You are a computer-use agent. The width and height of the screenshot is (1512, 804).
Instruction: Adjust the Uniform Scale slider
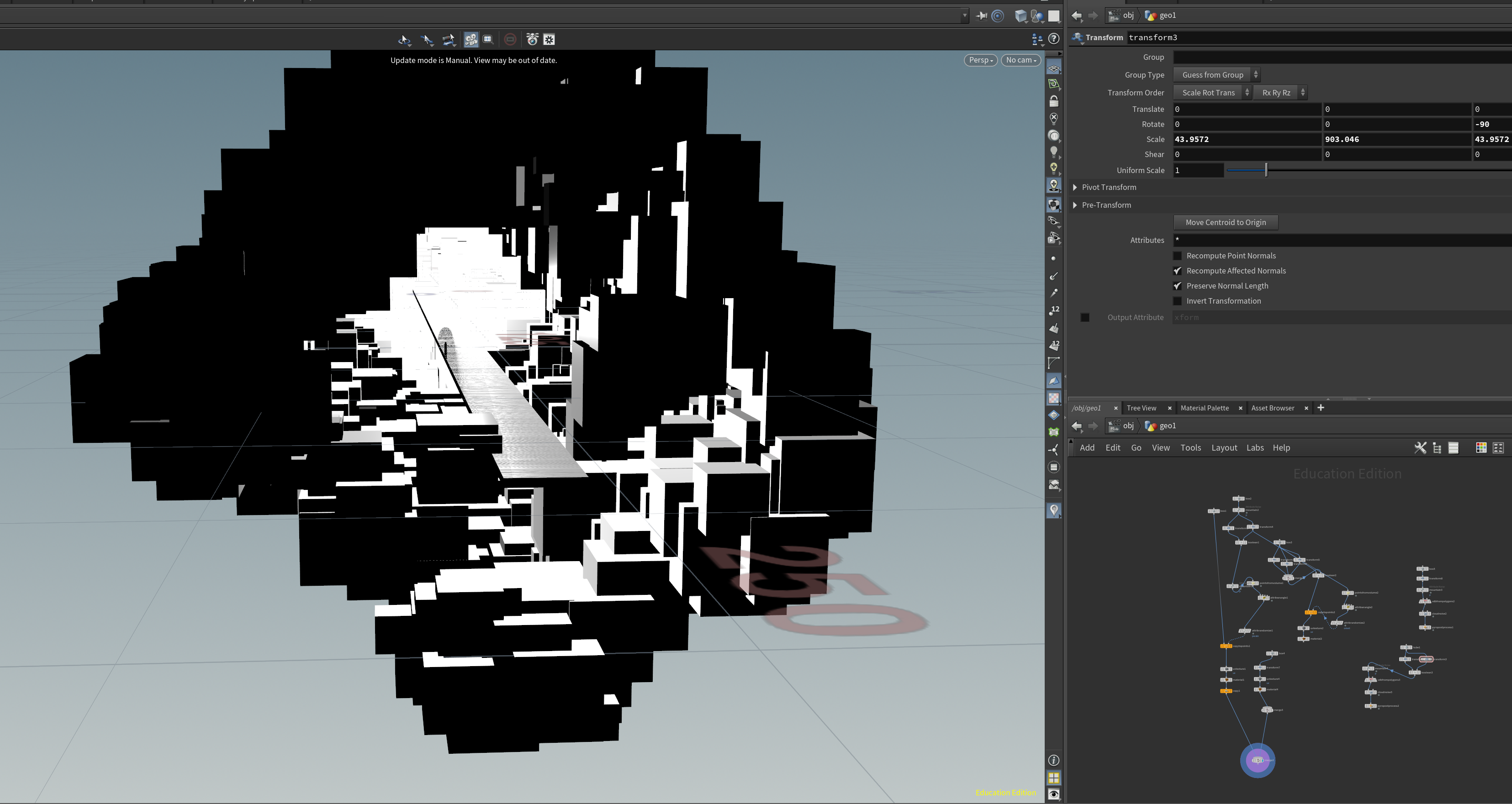(x=1266, y=170)
